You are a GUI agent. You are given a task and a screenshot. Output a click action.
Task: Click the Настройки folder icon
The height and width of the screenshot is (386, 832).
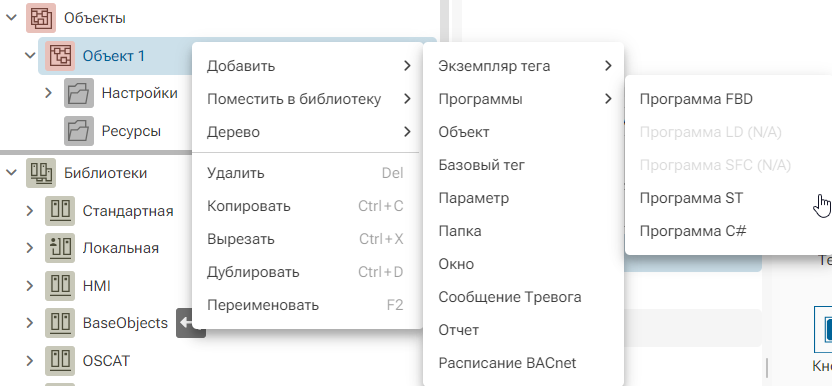coord(79,93)
